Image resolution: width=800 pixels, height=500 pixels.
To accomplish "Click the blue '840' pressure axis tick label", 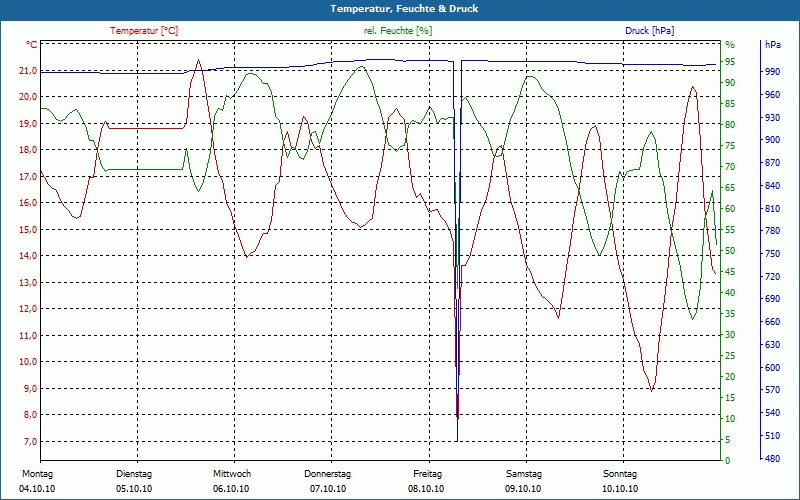I will click(773, 186).
